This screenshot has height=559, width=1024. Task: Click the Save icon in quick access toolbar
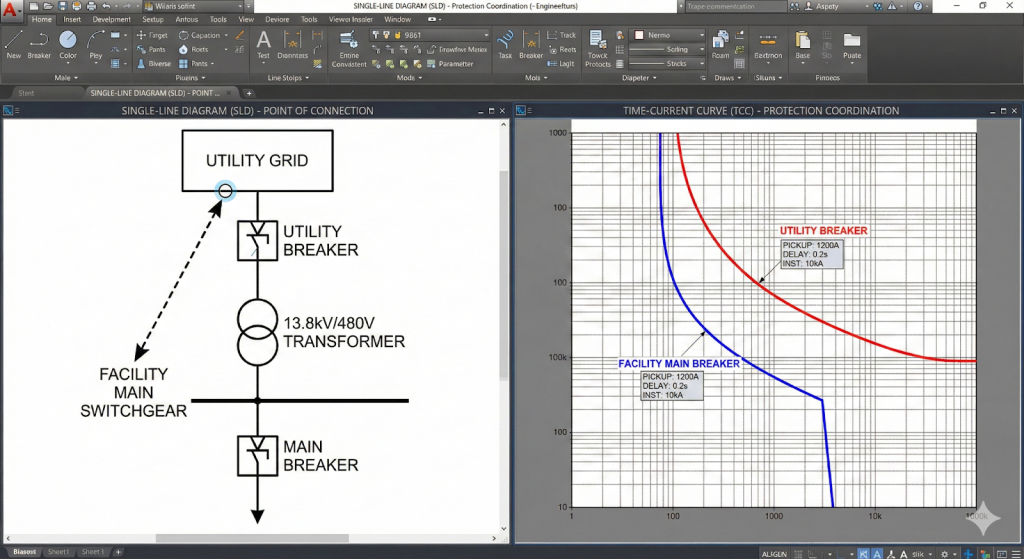tap(62, 6)
